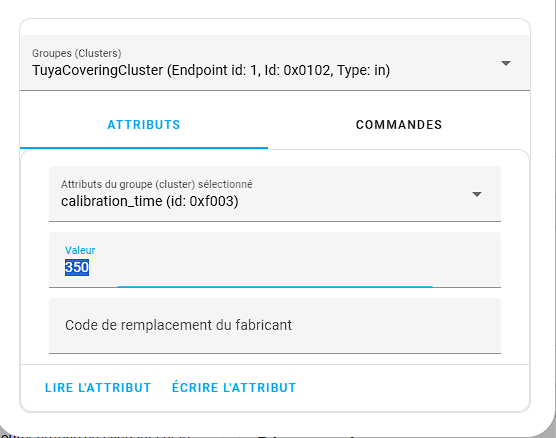This screenshot has width=556, height=438.
Task: Click the Attributs du groupe (cluster) sélectionné label
Action: click(157, 184)
